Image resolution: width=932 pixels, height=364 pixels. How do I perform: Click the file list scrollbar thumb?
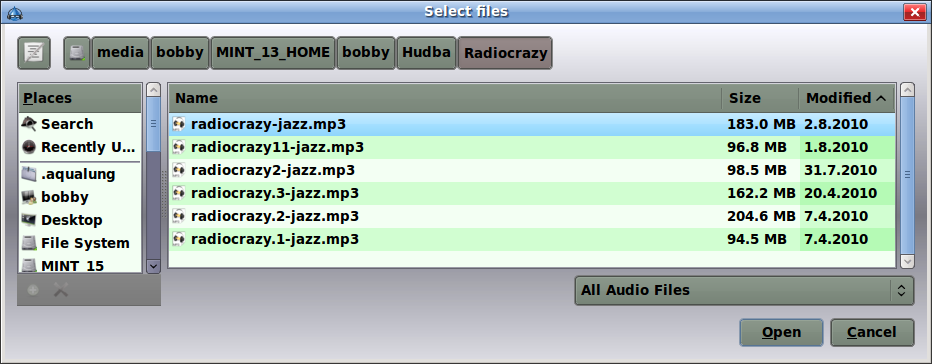pos(907,175)
